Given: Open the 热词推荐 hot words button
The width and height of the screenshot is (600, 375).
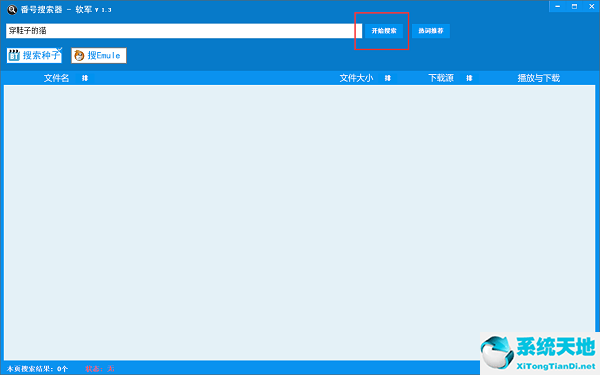Looking at the screenshot, I should (431, 31).
